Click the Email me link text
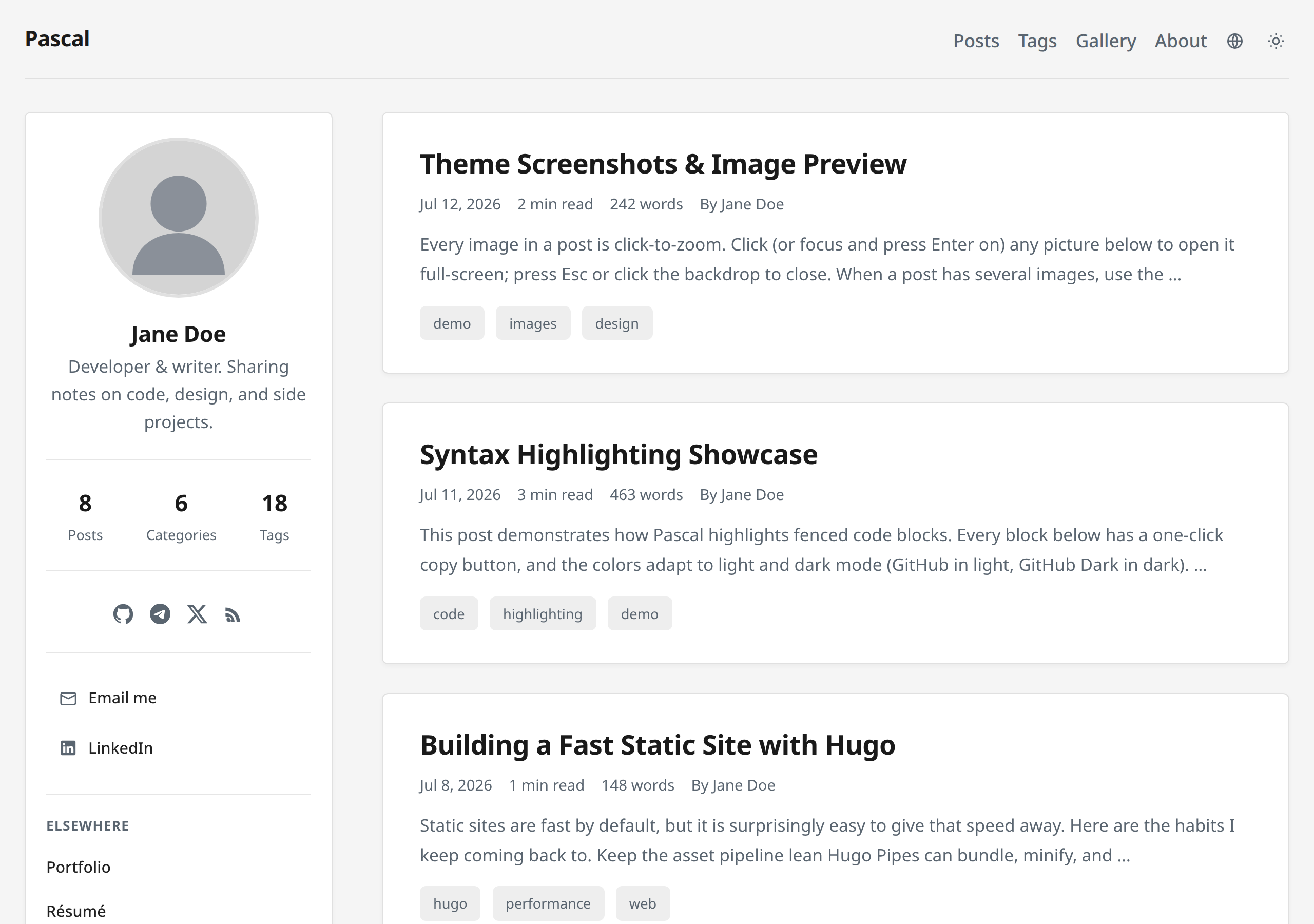The image size is (1314, 924). [123, 698]
